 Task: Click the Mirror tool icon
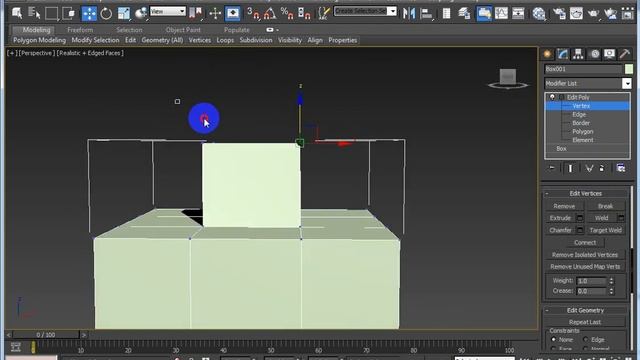point(409,13)
